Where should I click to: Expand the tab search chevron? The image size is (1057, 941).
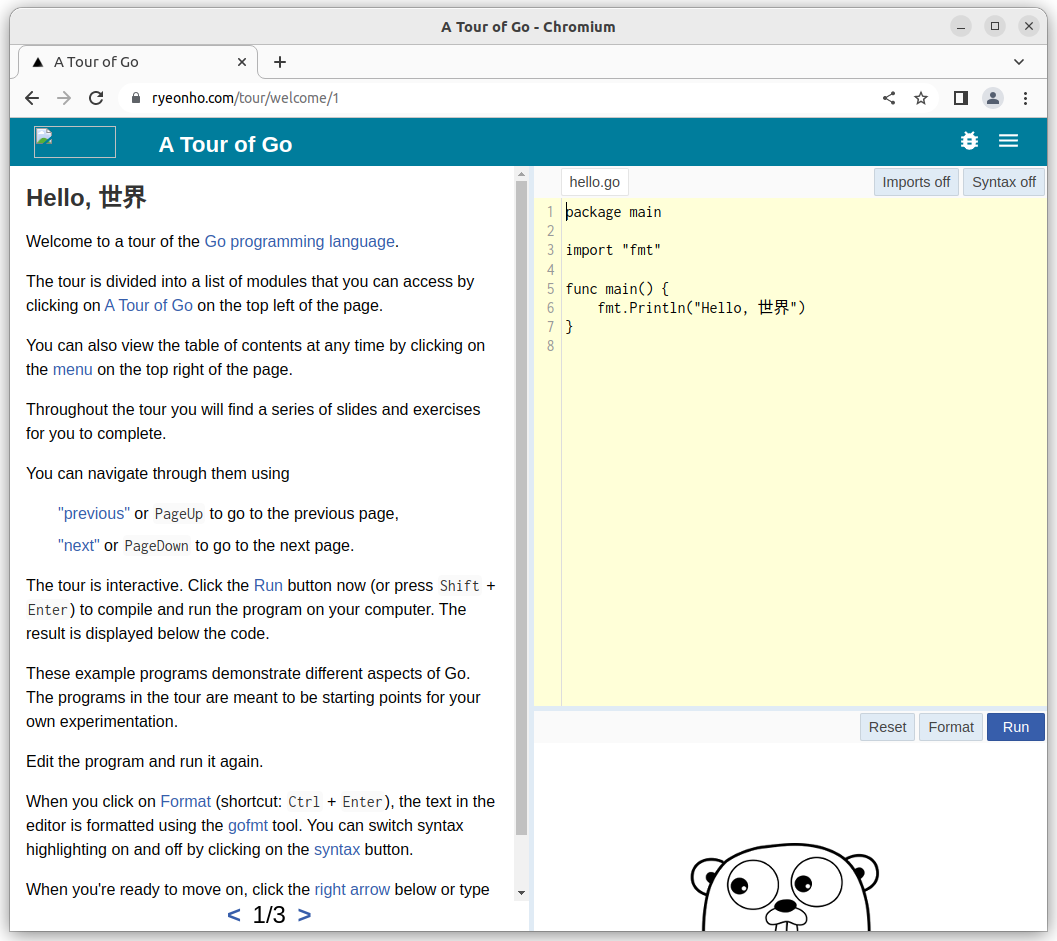coord(1019,62)
